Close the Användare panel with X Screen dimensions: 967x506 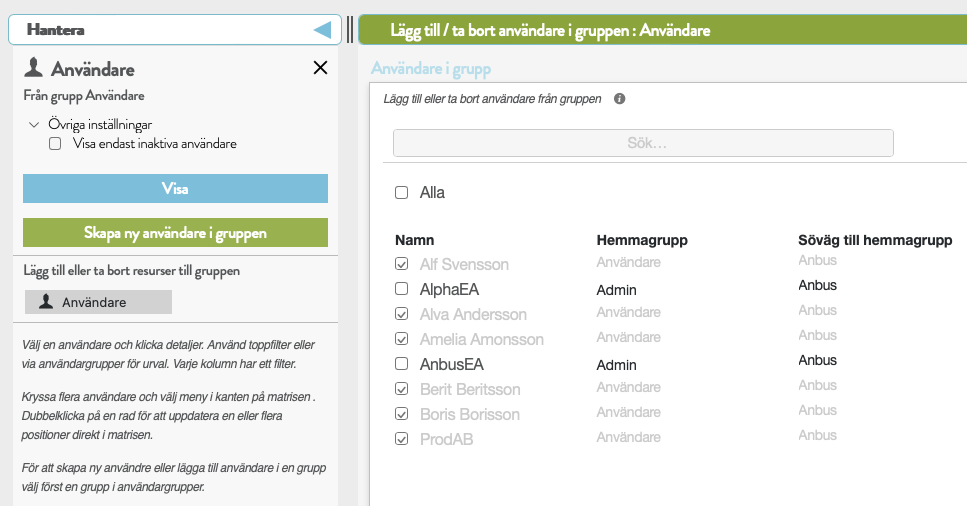coord(320,67)
